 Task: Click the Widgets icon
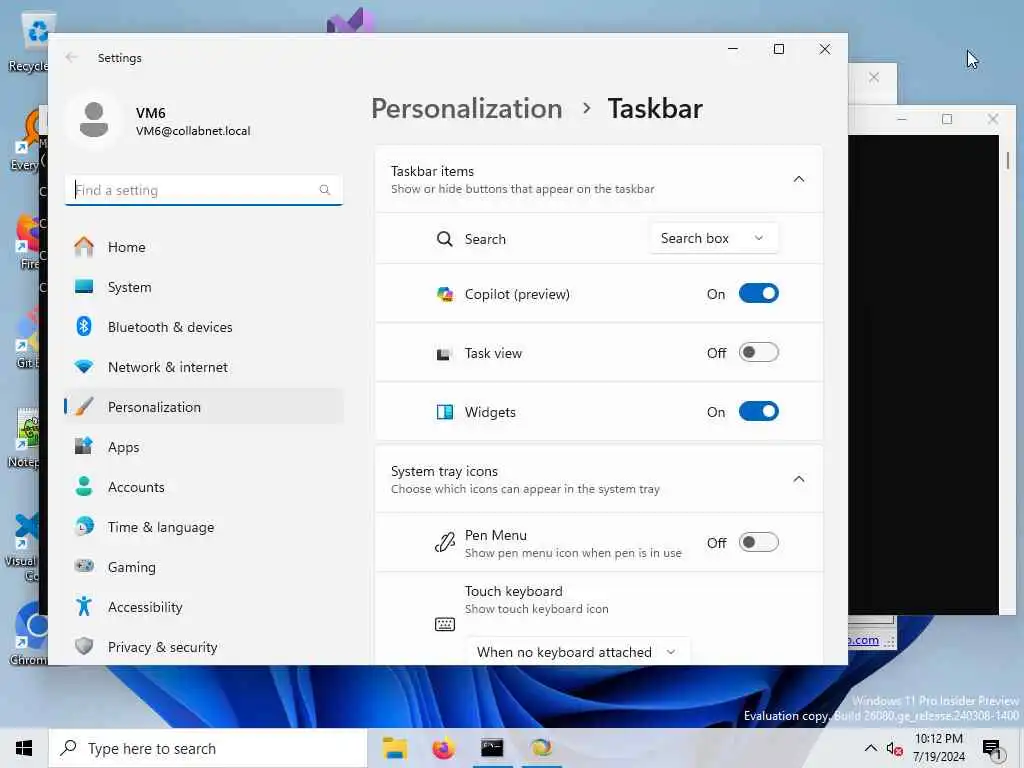[445, 412]
